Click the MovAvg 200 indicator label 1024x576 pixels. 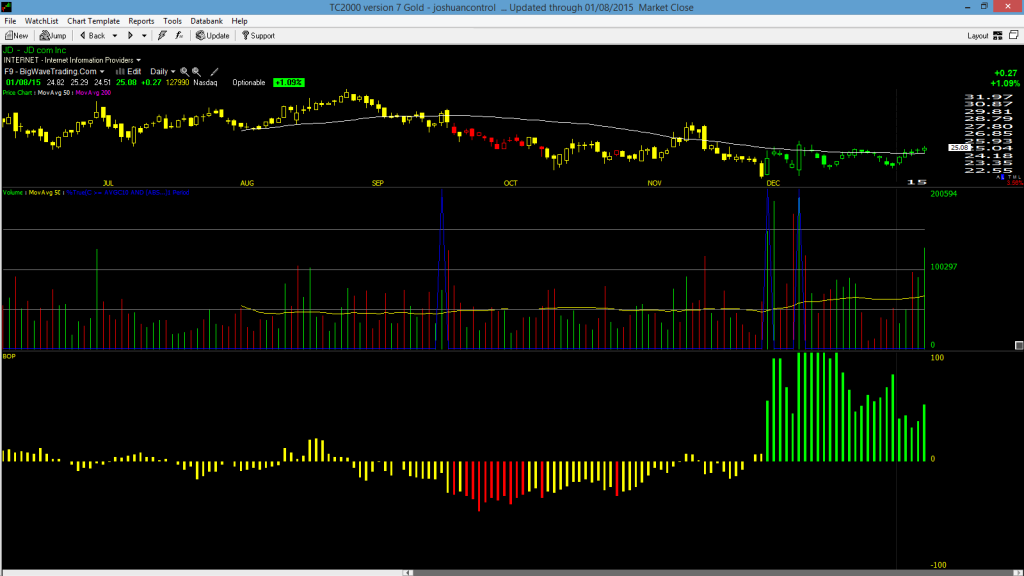tap(93, 93)
